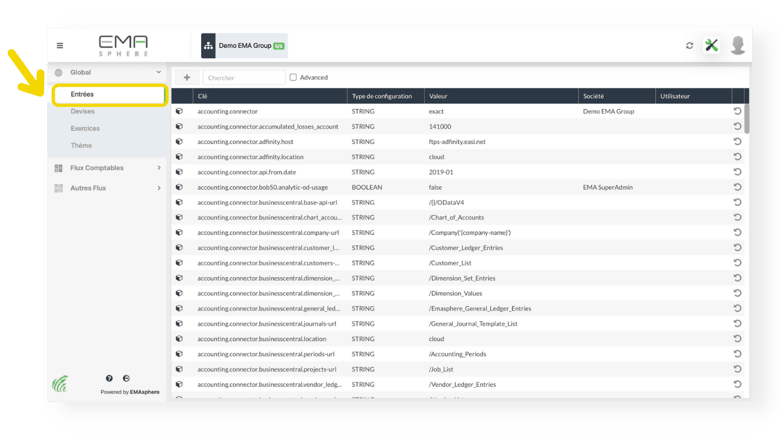This screenshot has width=780, height=445.
Task: Toggle the hamburger sidebar menu
Action: (x=60, y=46)
